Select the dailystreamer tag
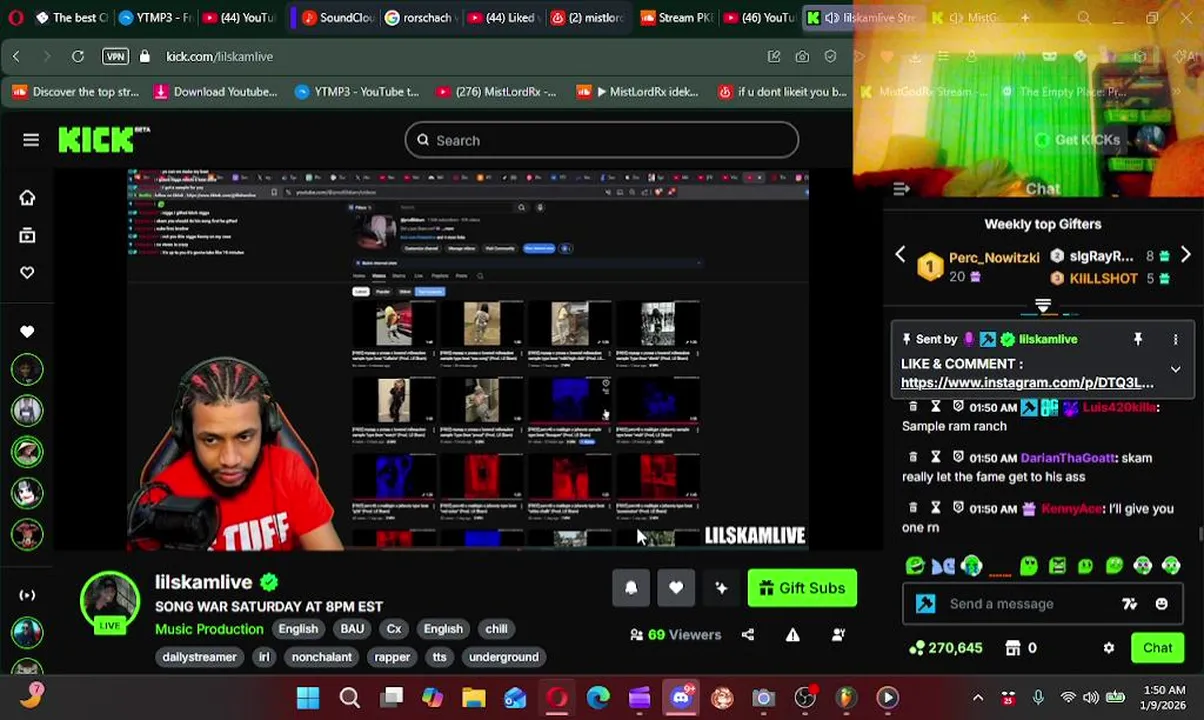 pos(199,657)
